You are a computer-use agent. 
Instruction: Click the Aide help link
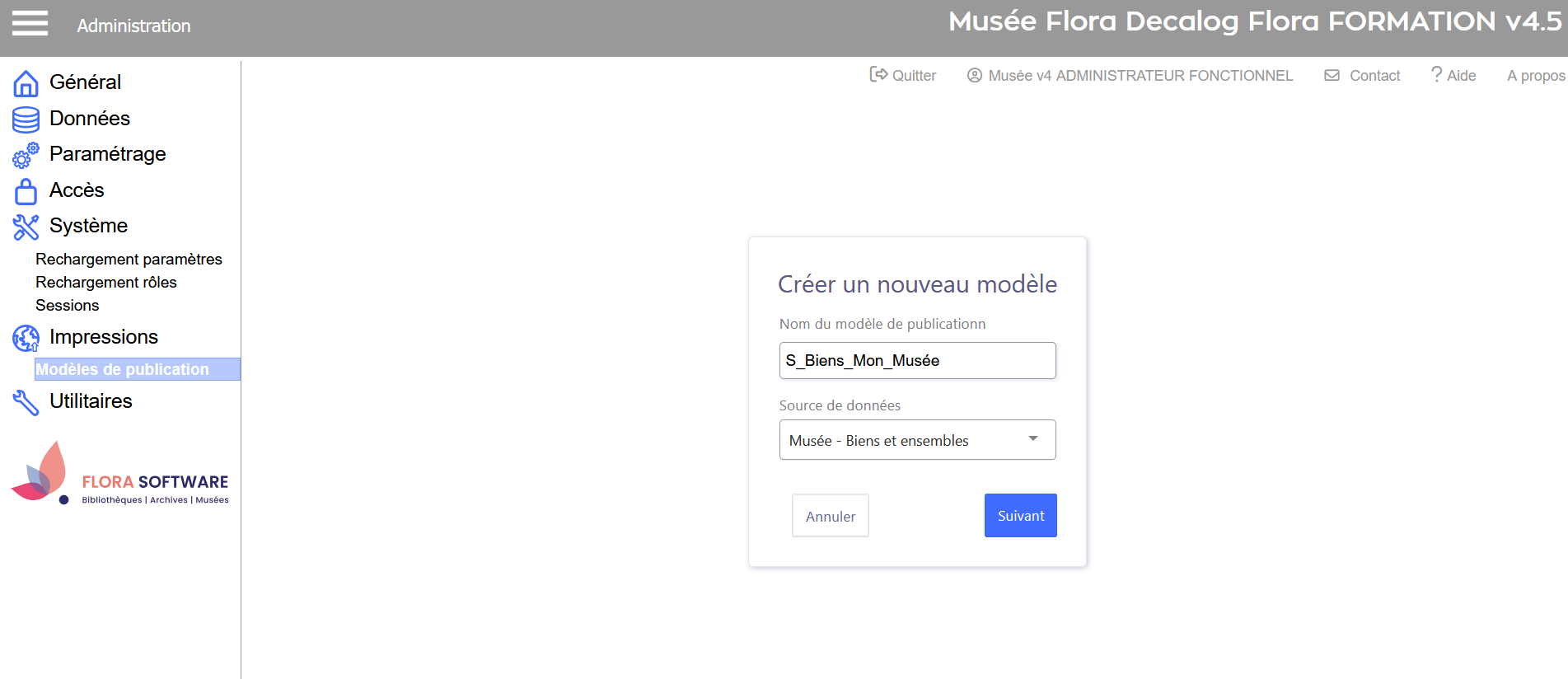pos(1454,76)
